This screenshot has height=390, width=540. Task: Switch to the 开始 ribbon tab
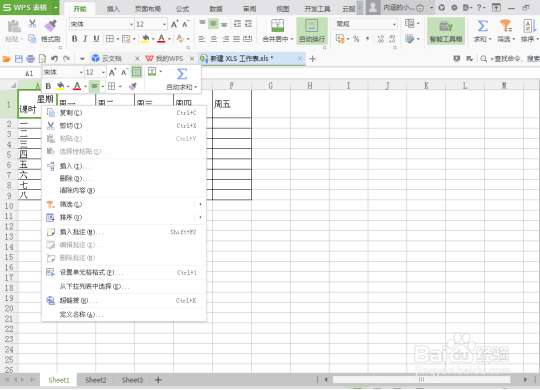pos(80,9)
